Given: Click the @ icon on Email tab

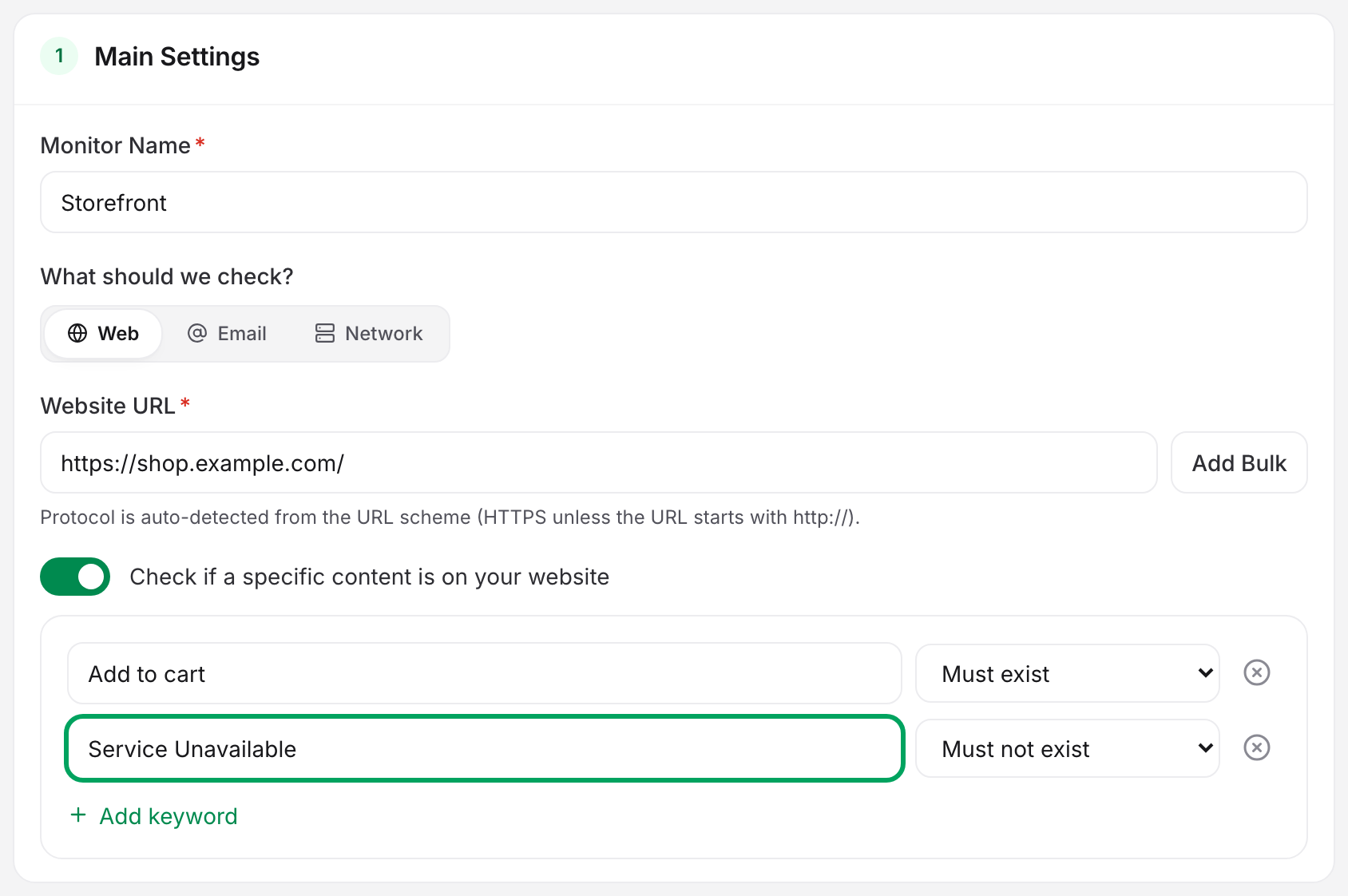Looking at the screenshot, I should pyautogui.click(x=197, y=333).
